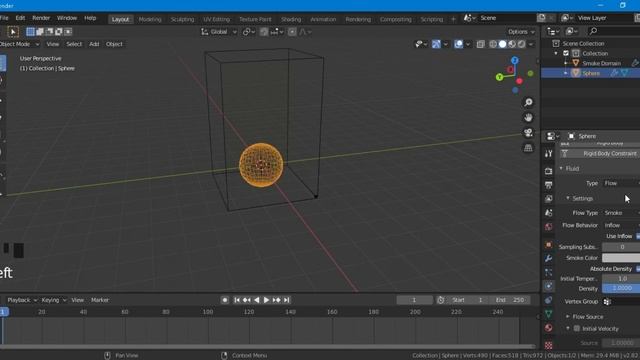Select Smoke Domain in the outliner
The width and height of the screenshot is (640, 360).
click(x=601, y=63)
